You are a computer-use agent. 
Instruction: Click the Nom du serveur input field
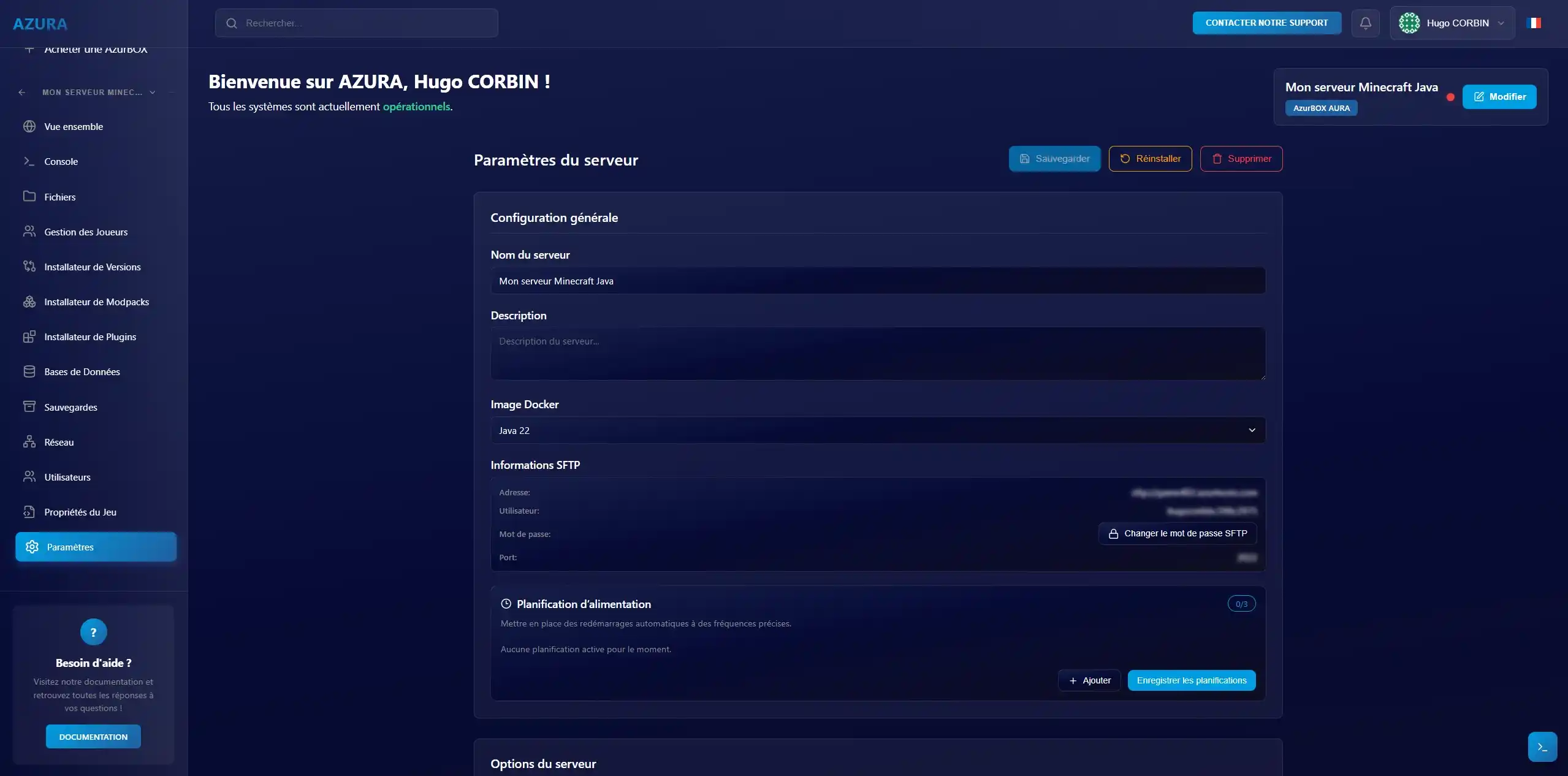877,281
